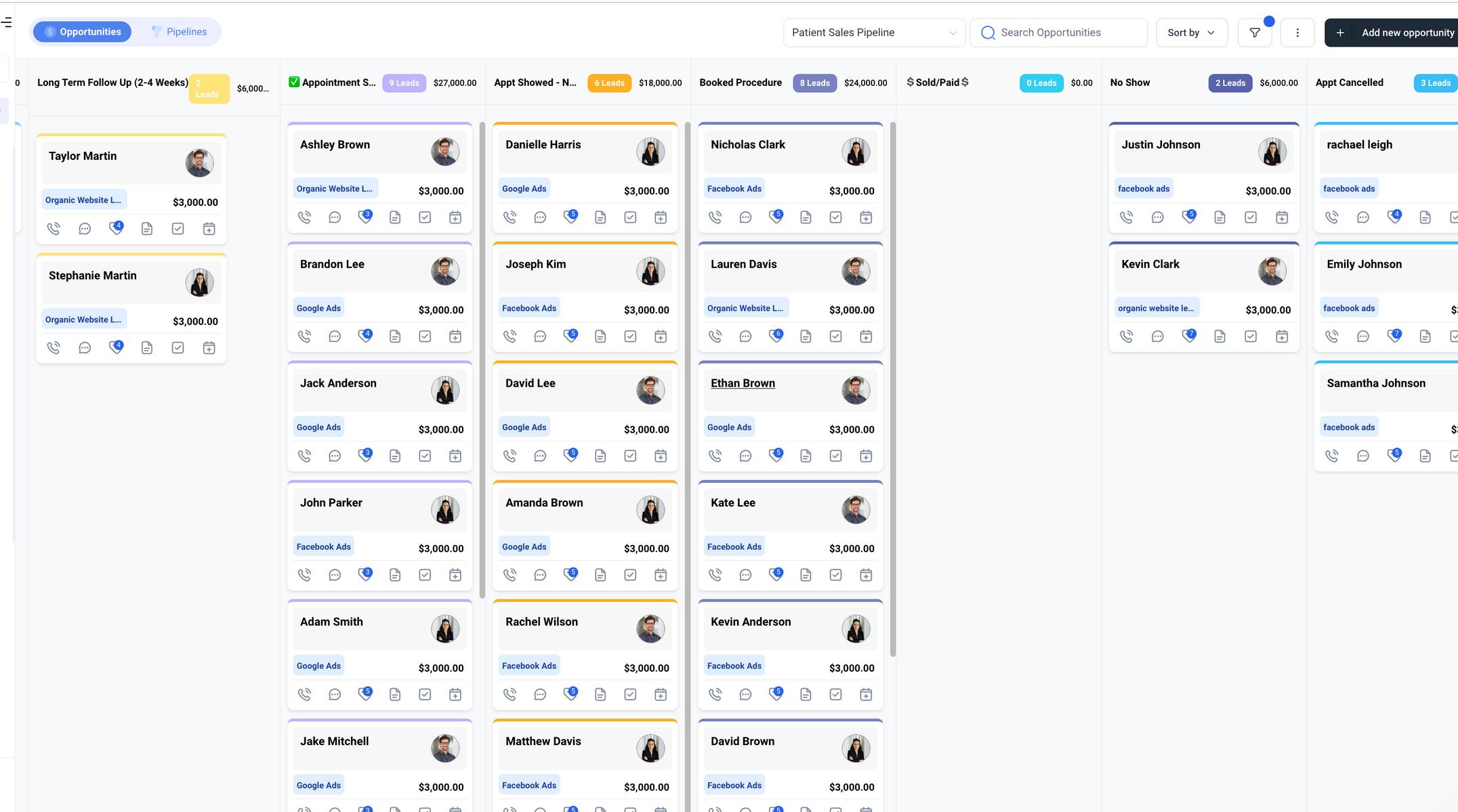The image size is (1458, 812).
Task: Open the Patient Sales Pipeline dropdown
Action: point(873,32)
